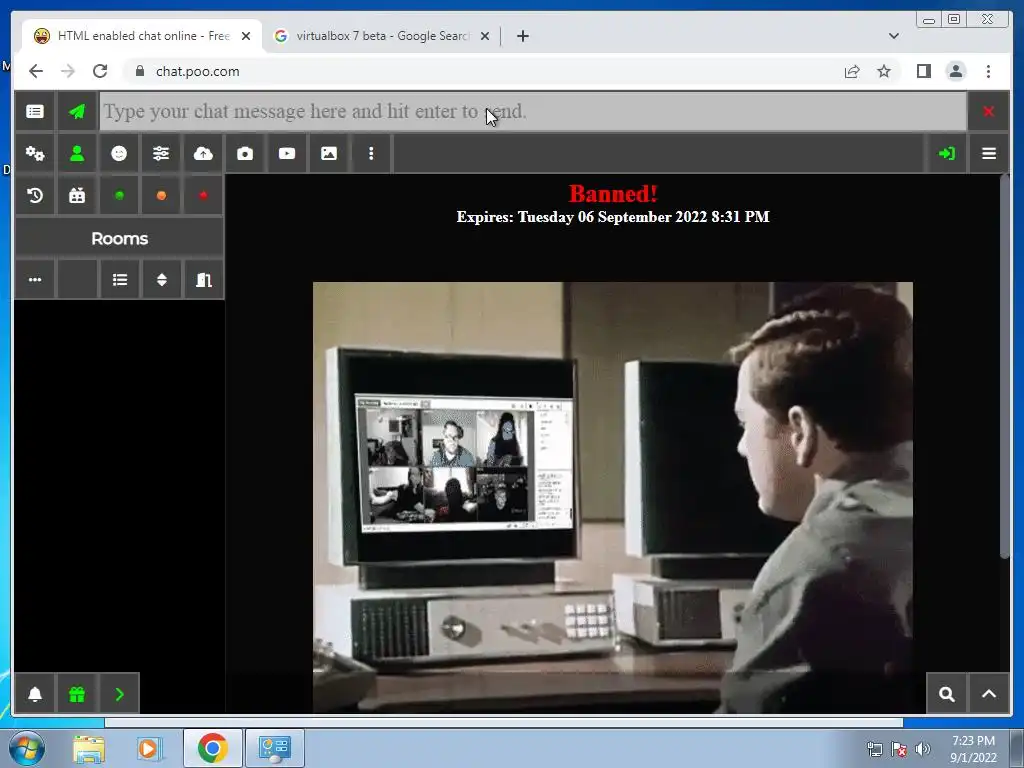Click the Rooms header
Screen dimensions: 1024x768
click(x=120, y=238)
